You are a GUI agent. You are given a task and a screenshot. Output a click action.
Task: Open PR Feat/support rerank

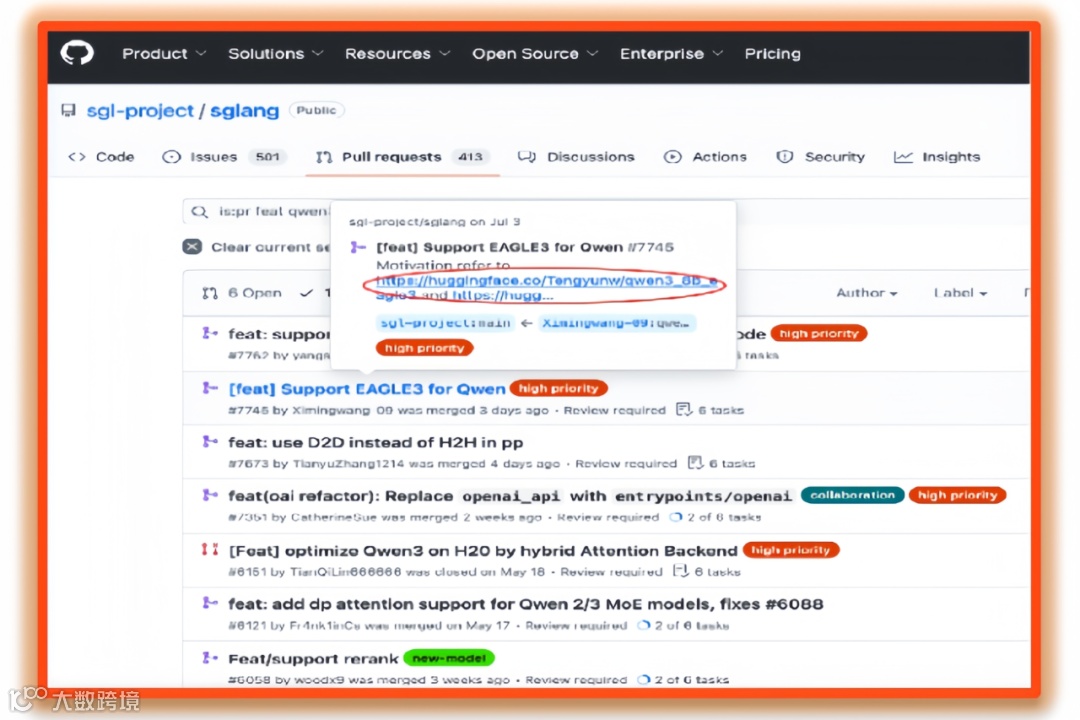313,659
